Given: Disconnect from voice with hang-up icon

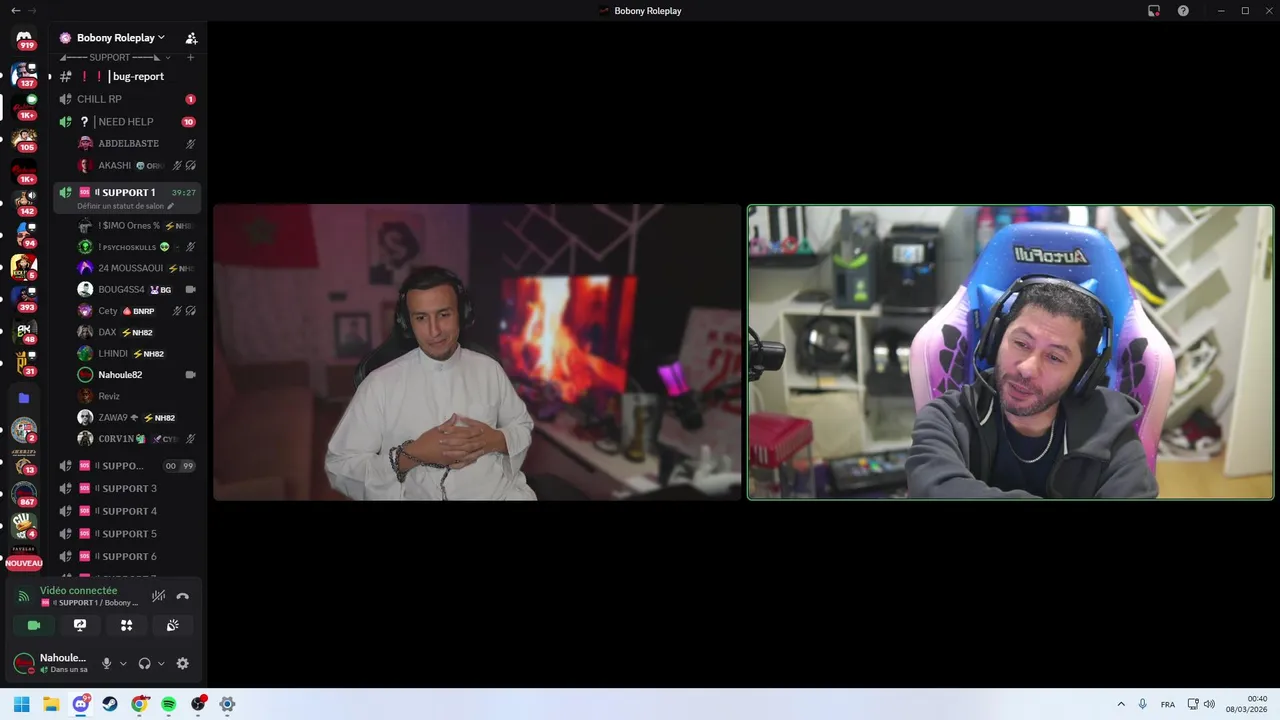Looking at the screenshot, I should pos(182,596).
